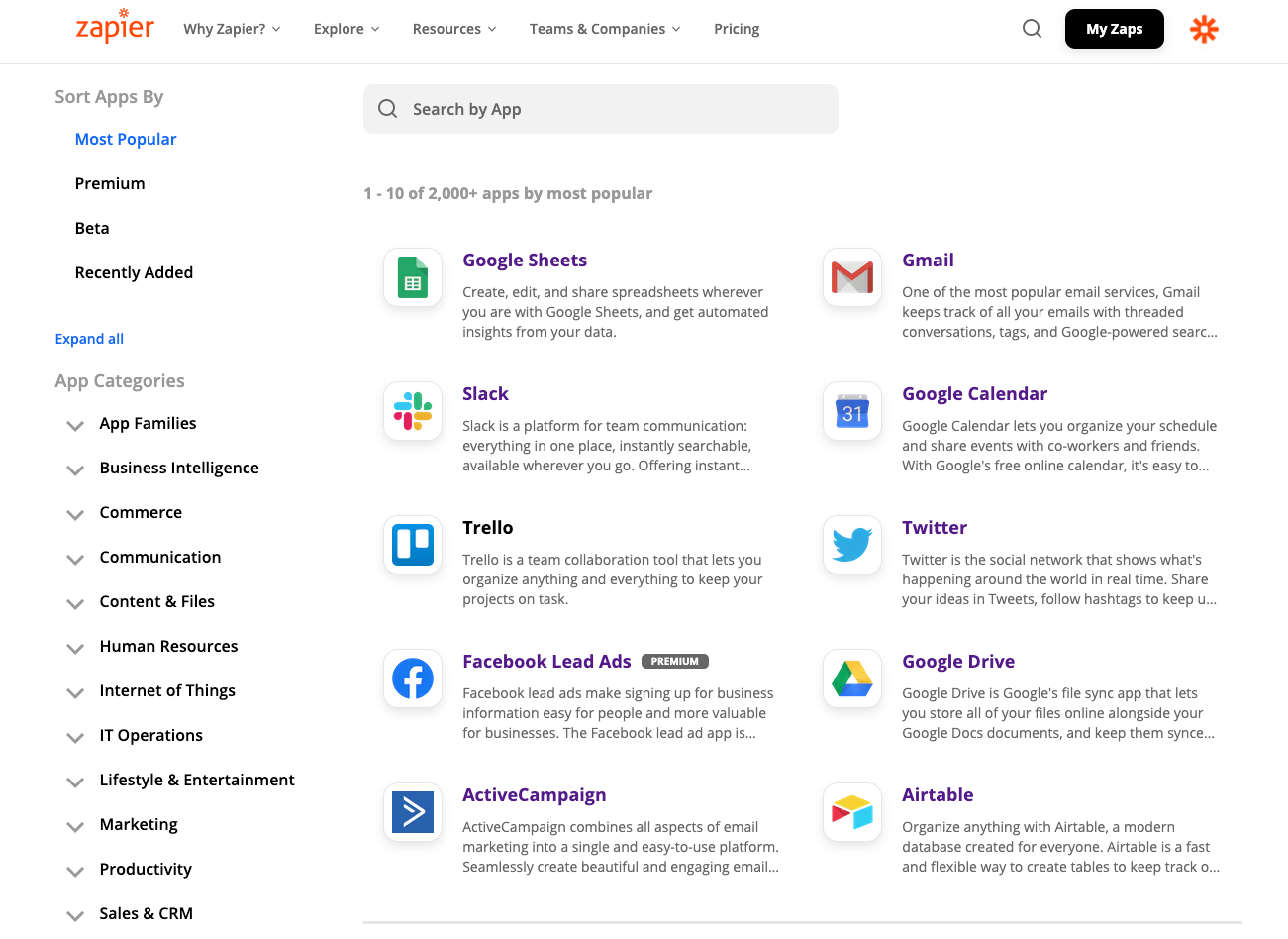
Task: Open the Why Zapier? dropdown menu
Action: (232, 29)
